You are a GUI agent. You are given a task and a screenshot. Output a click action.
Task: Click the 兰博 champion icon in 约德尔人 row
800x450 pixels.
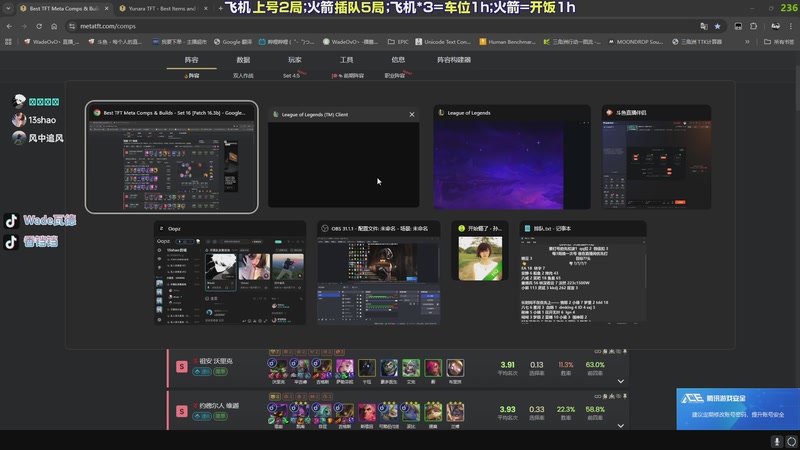455,412
